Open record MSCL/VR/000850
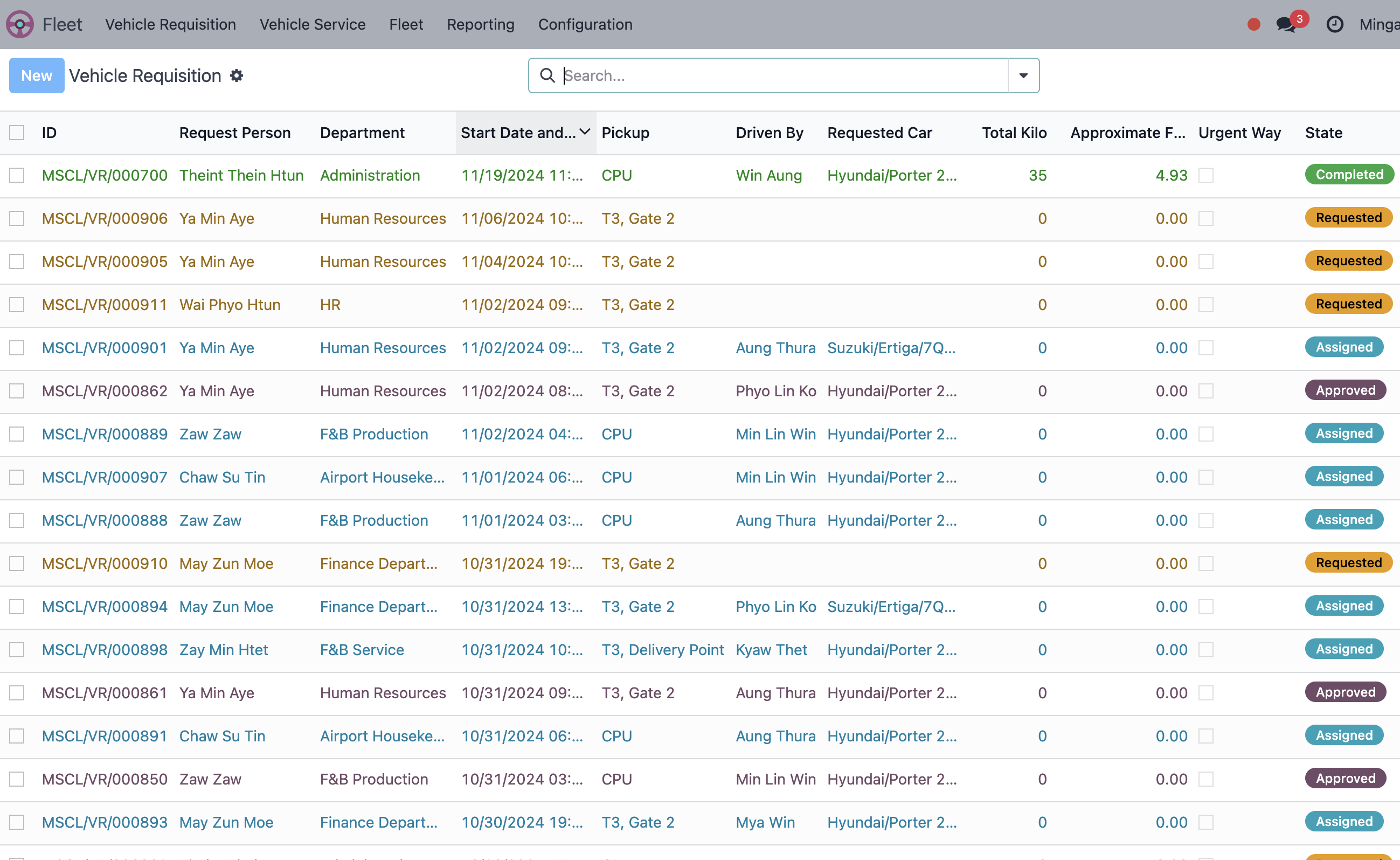Screen dimensions: 1400x860 (105, 779)
